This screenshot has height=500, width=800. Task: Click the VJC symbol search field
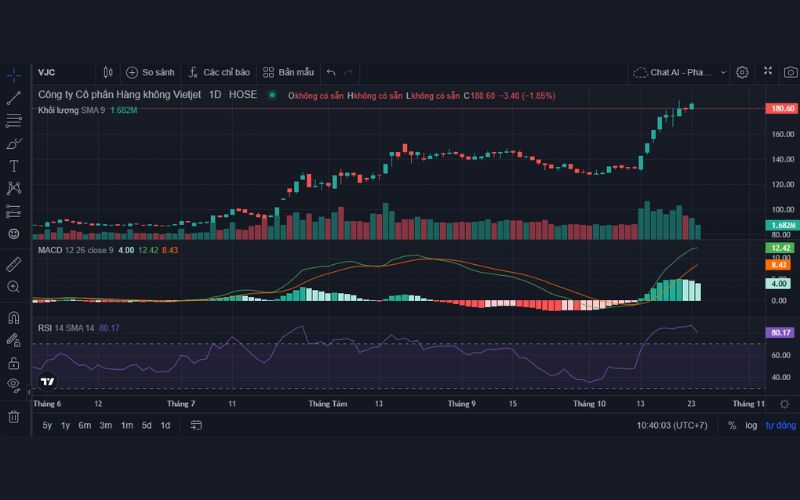point(62,72)
